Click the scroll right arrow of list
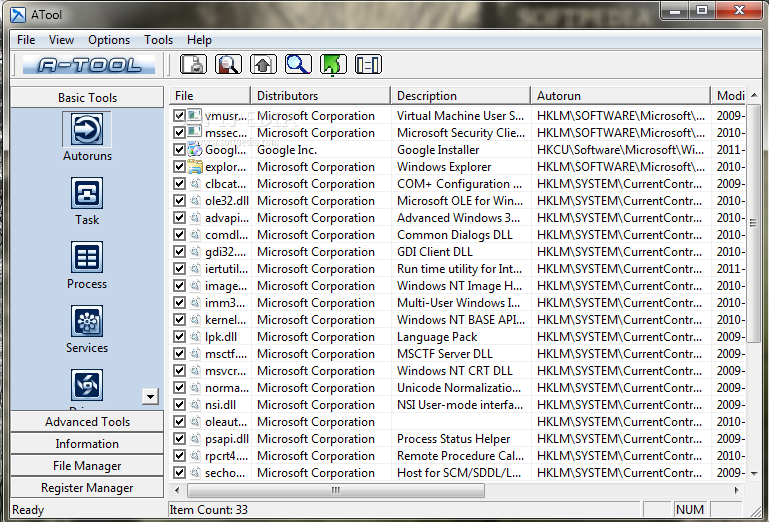Viewport: 769px width, 522px height. click(x=737, y=490)
